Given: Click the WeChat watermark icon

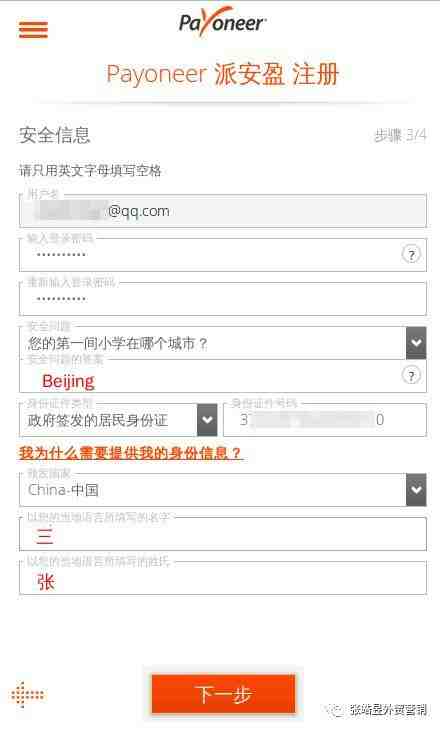Looking at the screenshot, I should [336, 710].
